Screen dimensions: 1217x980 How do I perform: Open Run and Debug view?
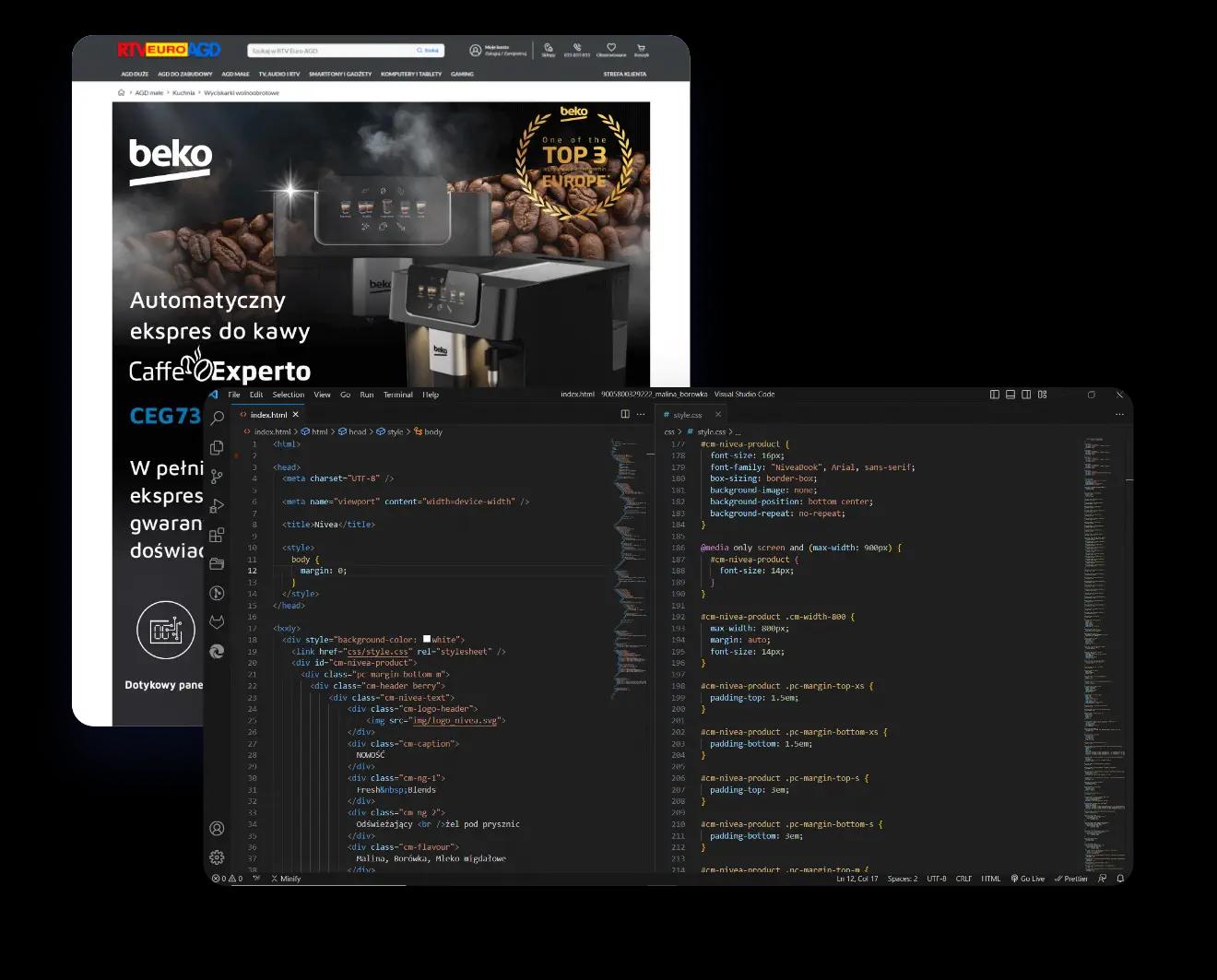(217, 506)
